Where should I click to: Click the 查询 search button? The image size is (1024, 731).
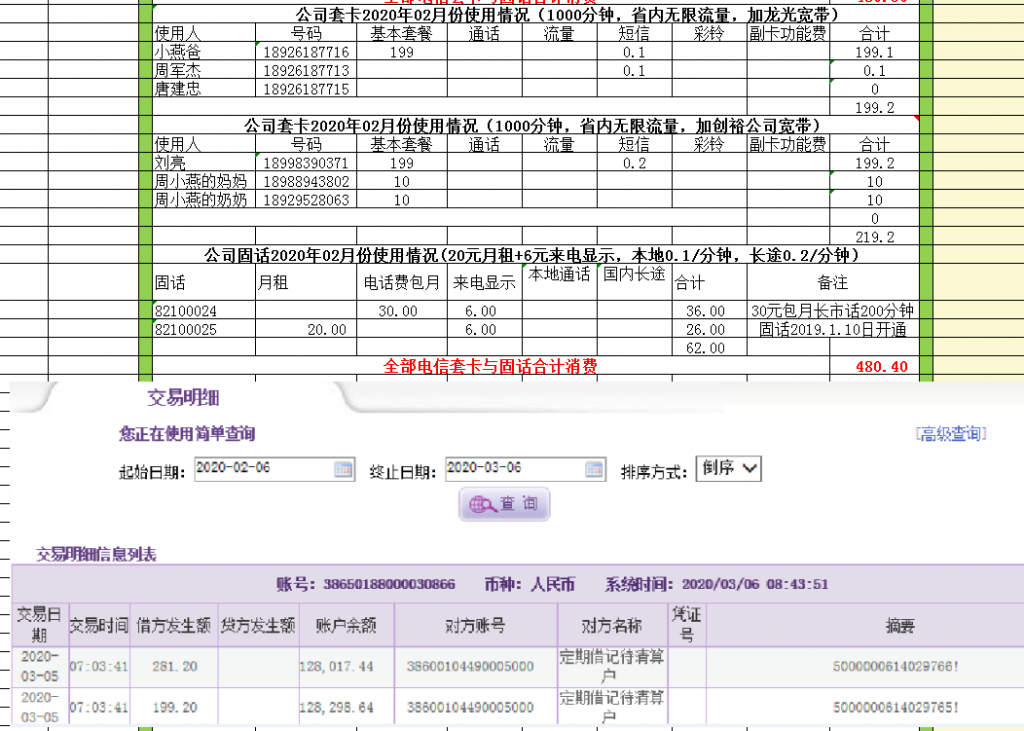pyautogui.click(x=504, y=505)
